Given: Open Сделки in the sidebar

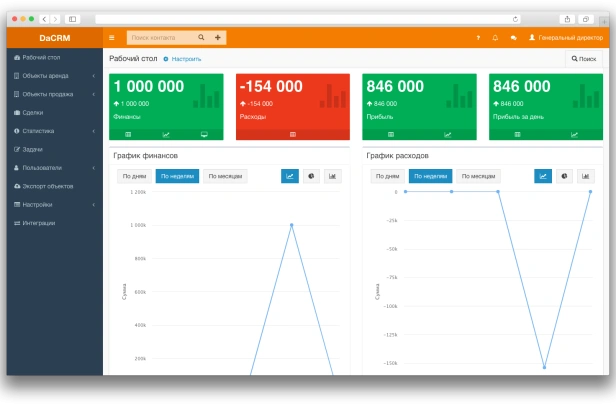Looking at the screenshot, I should click(32, 113).
